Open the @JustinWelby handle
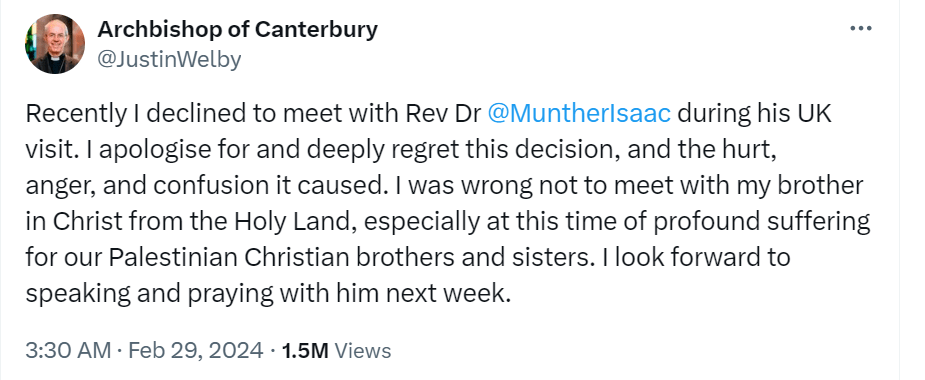925x380 pixels. pos(168,60)
